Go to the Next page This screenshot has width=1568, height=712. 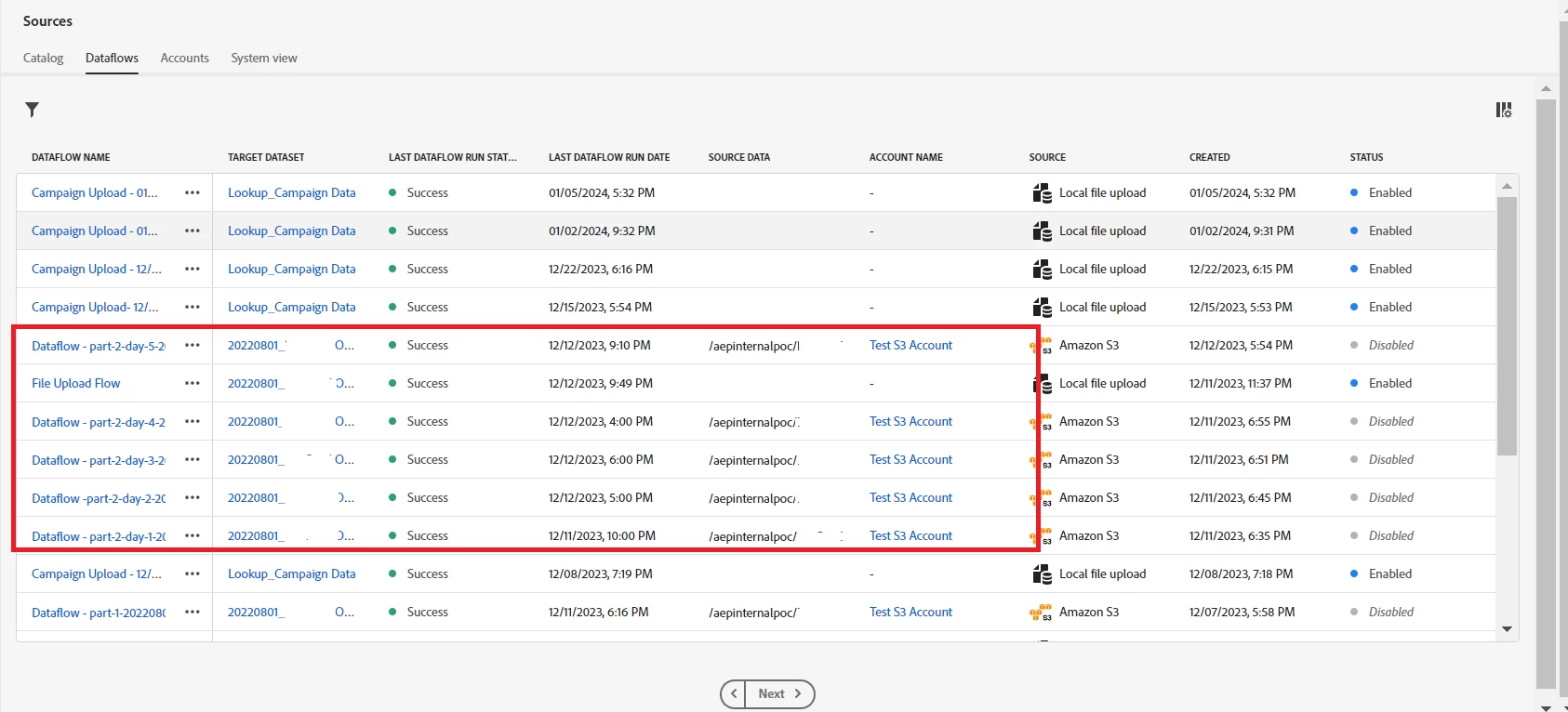click(779, 693)
